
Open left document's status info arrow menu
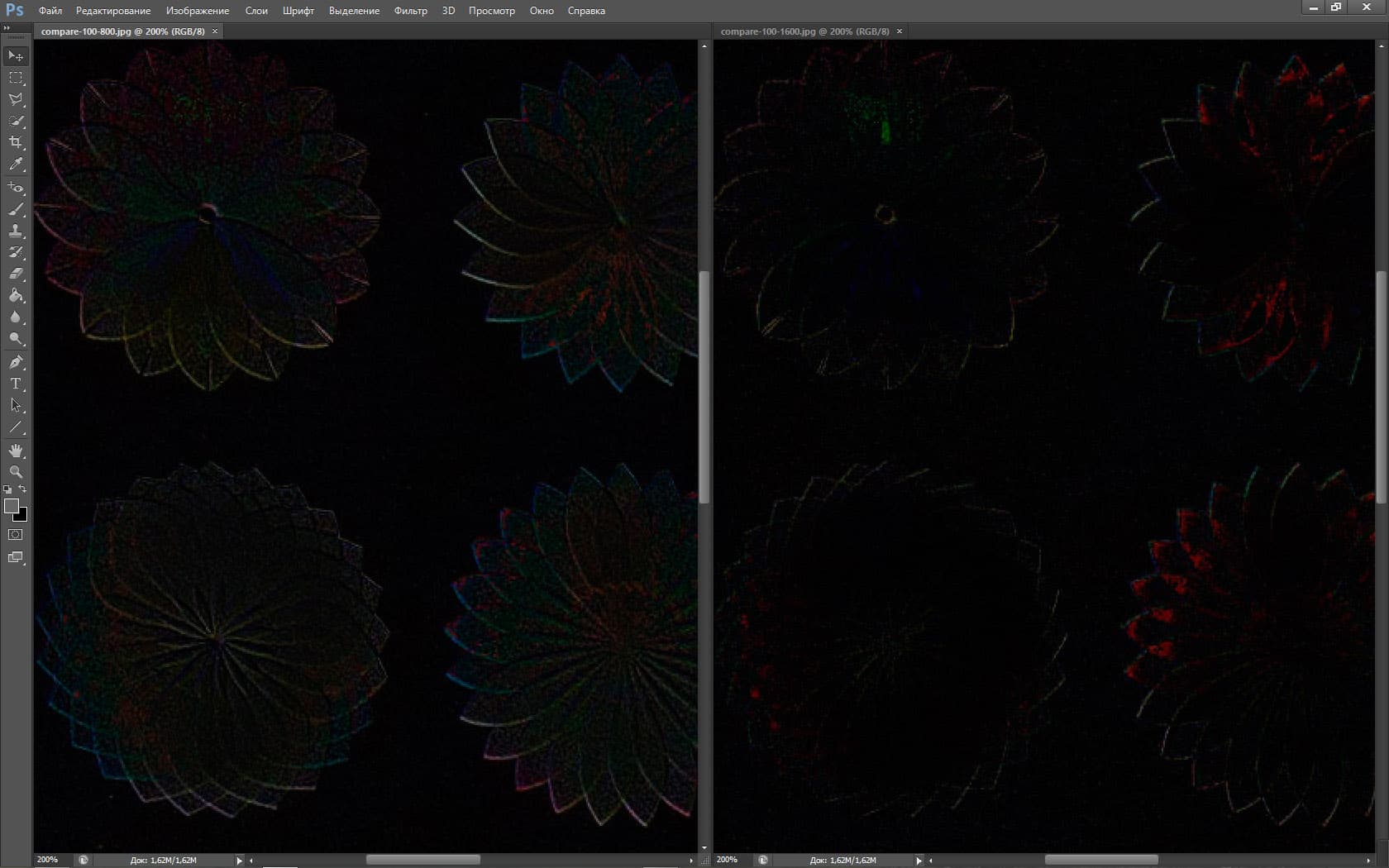point(240,861)
